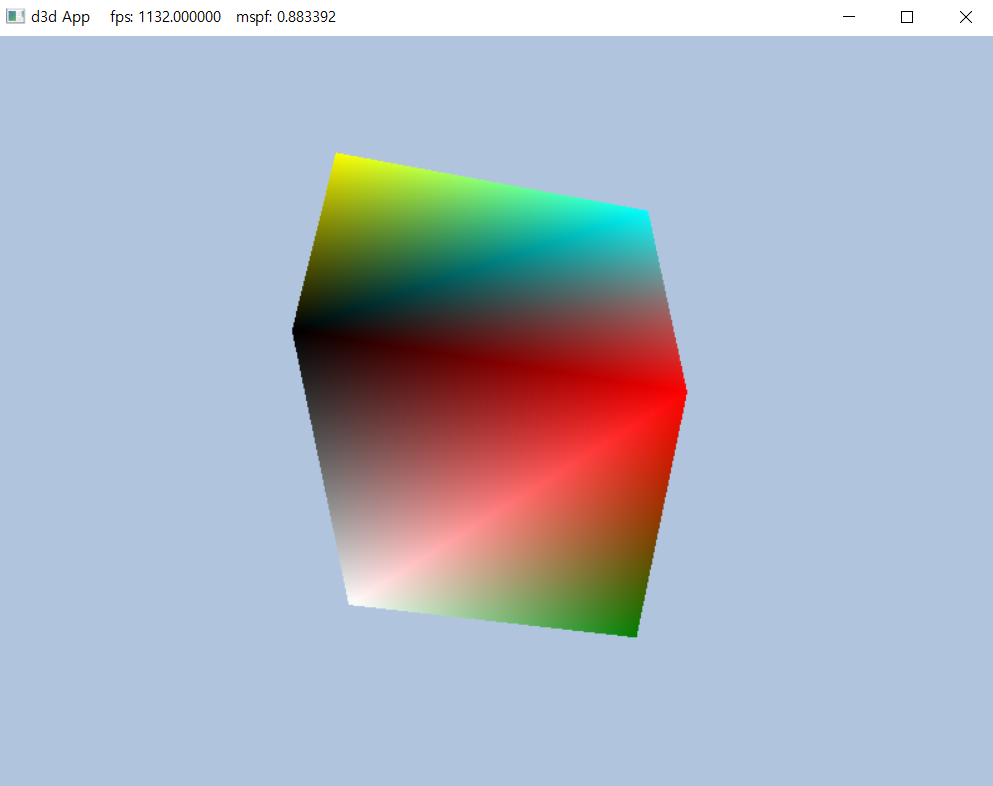Click the fps 1132.000000 title text
The image size is (993, 786).
pyautogui.click(x=165, y=17)
